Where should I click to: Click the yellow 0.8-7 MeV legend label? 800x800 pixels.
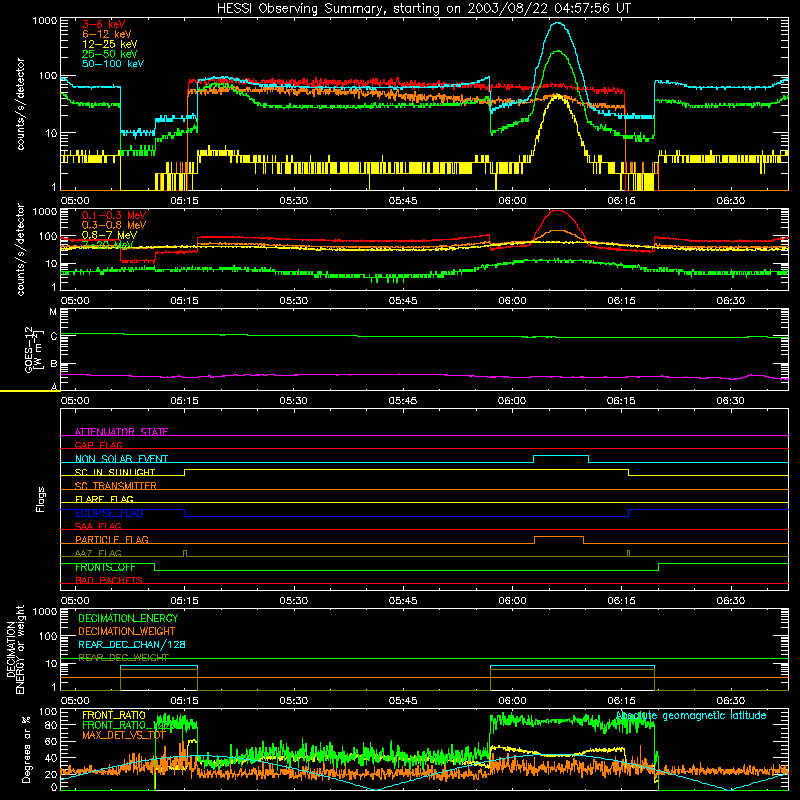(x=109, y=235)
